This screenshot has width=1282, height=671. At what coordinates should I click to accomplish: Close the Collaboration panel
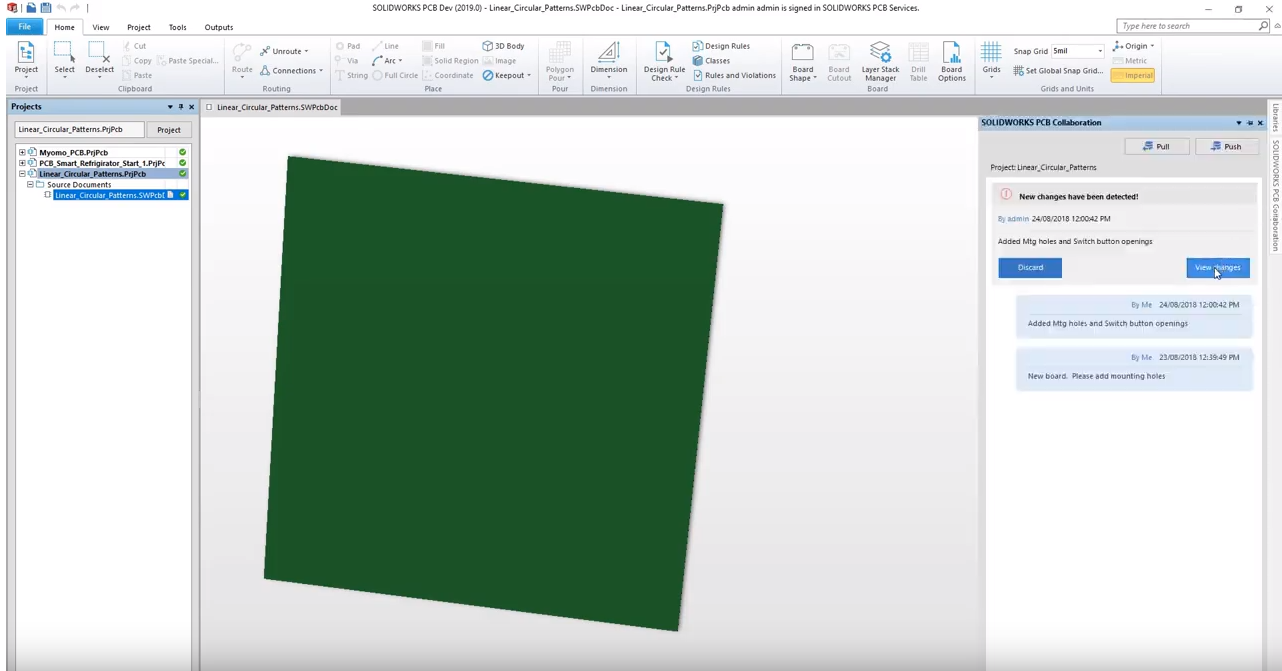coord(1260,123)
